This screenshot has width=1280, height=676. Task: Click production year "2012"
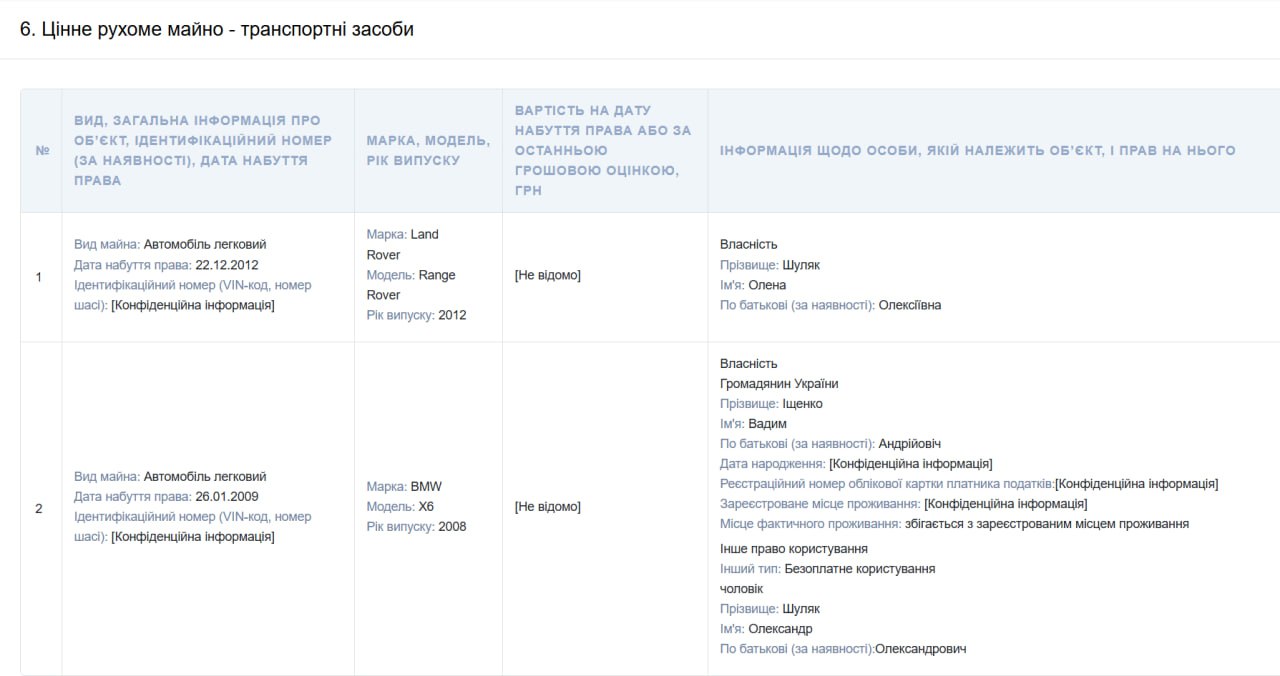(x=452, y=315)
